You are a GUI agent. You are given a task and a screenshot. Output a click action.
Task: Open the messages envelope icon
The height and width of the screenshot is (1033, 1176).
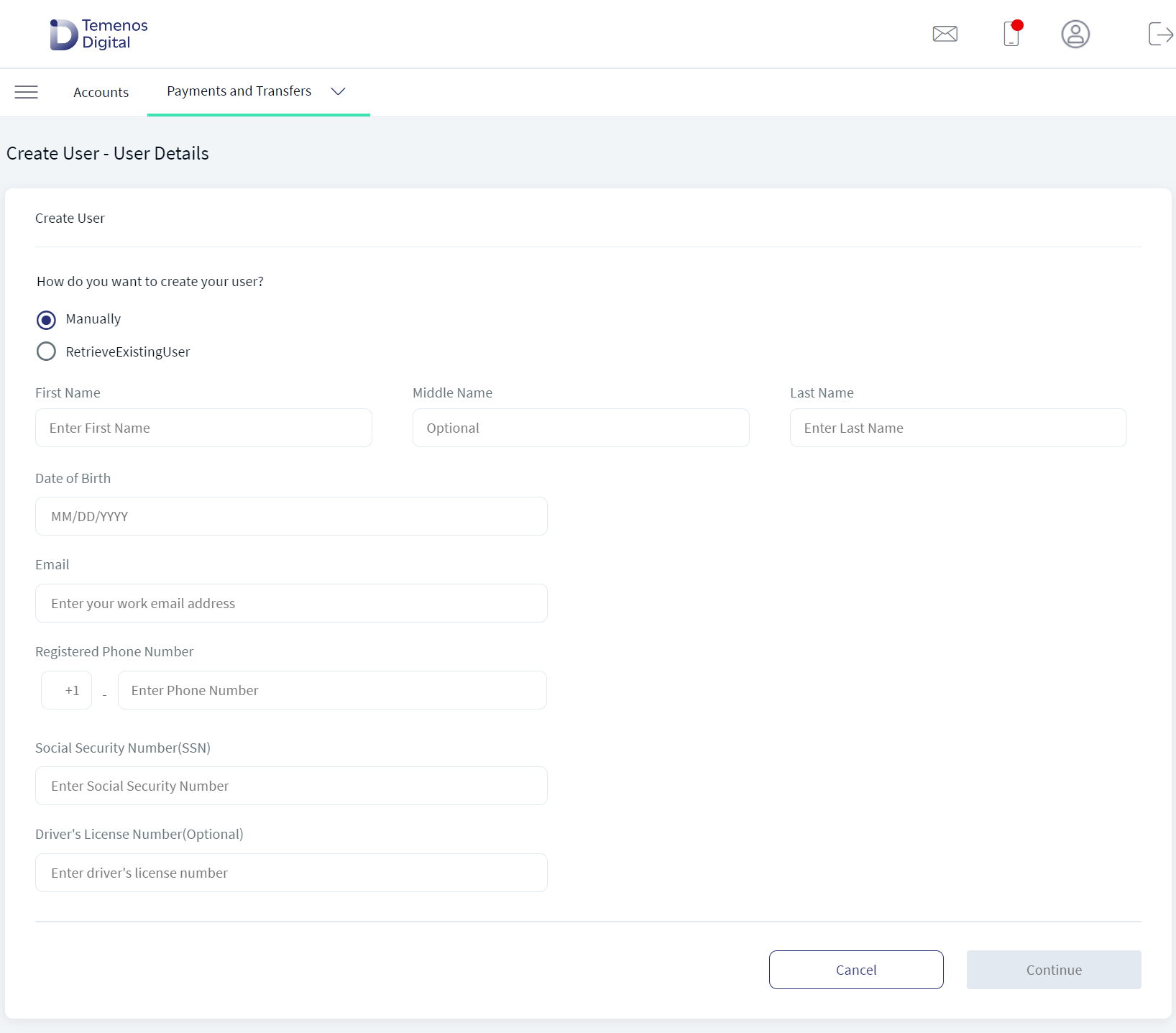[x=945, y=34]
